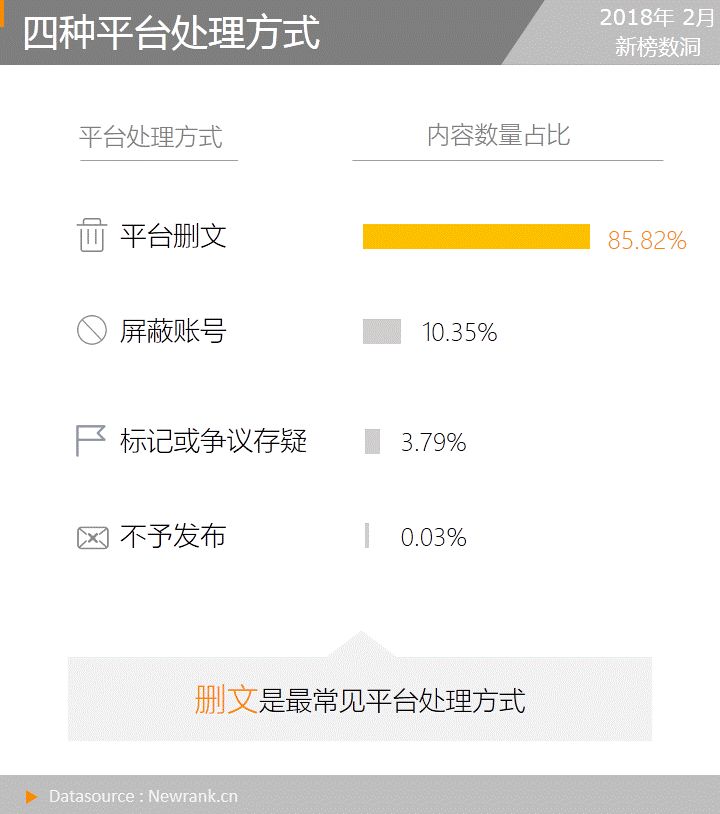Click the title 四种平台处理方式
Viewport: 720px width, 814px height.
point(171,33)
